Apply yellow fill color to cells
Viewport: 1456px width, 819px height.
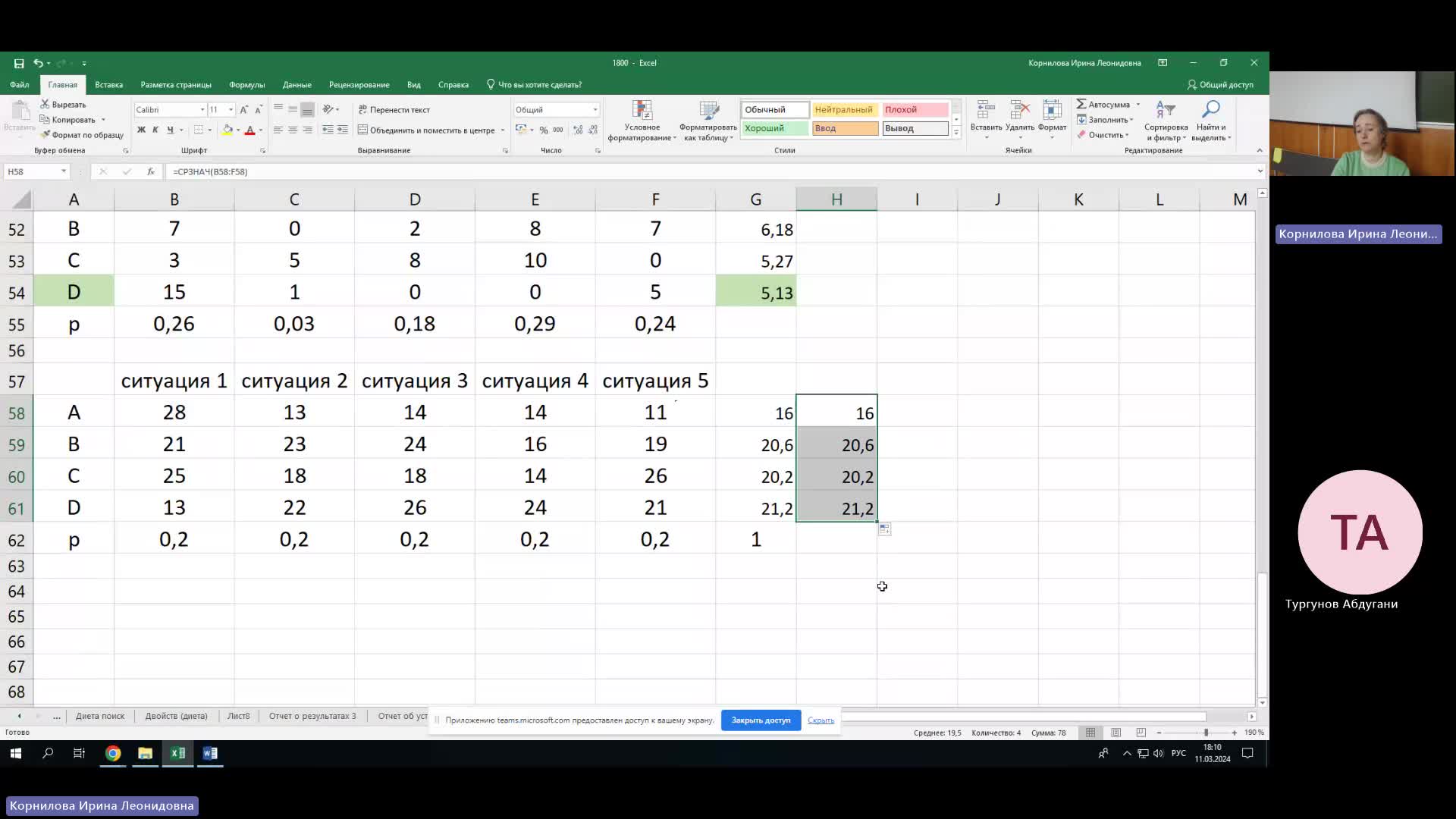[x=227, y=130]
